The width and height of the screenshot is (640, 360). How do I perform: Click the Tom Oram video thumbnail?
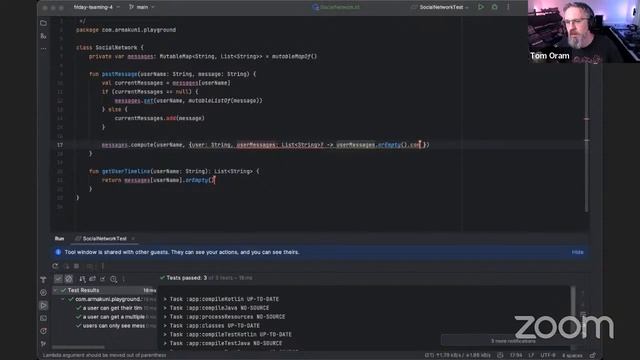tap(584, 31)
